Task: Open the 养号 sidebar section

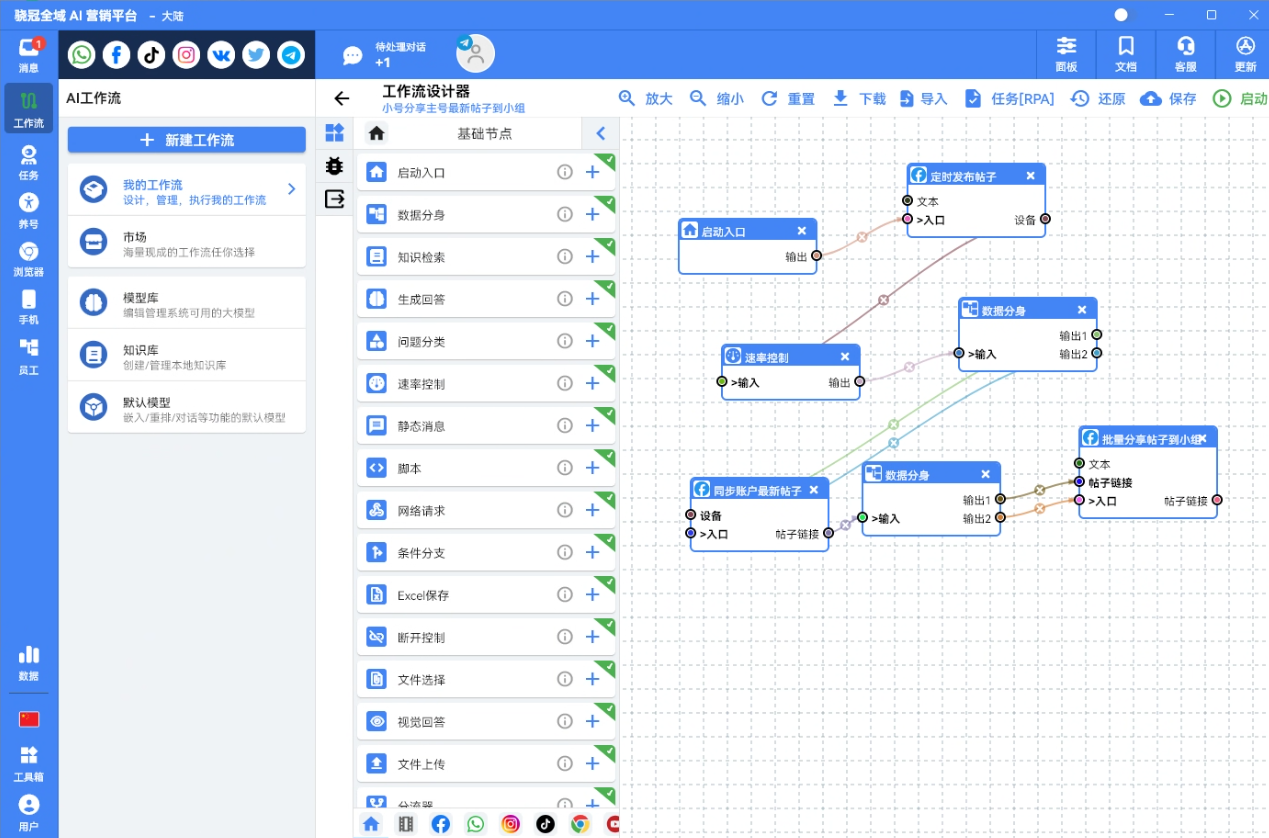Action: 29,210
